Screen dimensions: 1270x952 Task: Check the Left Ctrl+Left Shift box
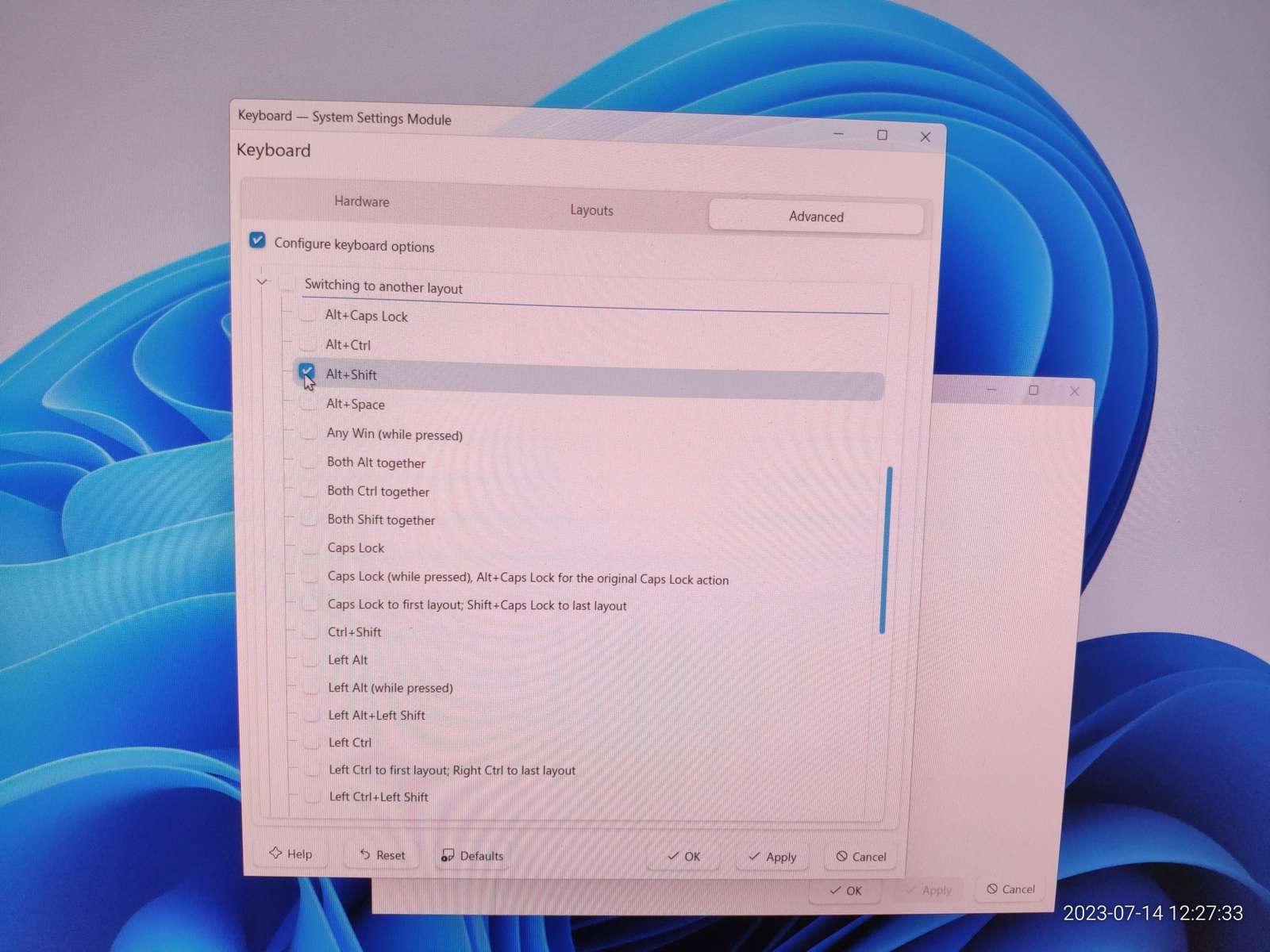(x=312, y=796)
